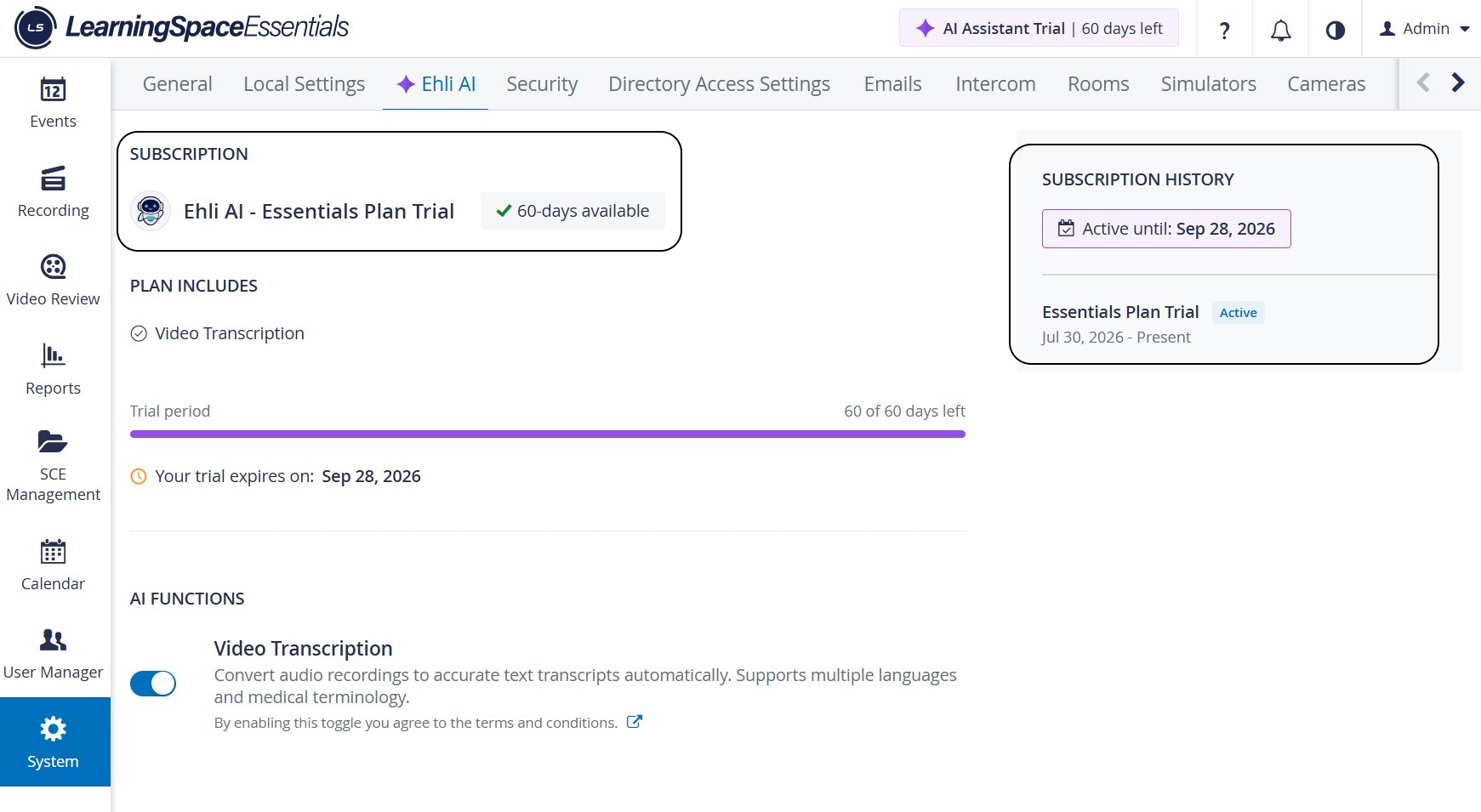Toggle the Video Transcription switch
The width and height of the screenshot is (1481, 812).
(x=153, y=684)
